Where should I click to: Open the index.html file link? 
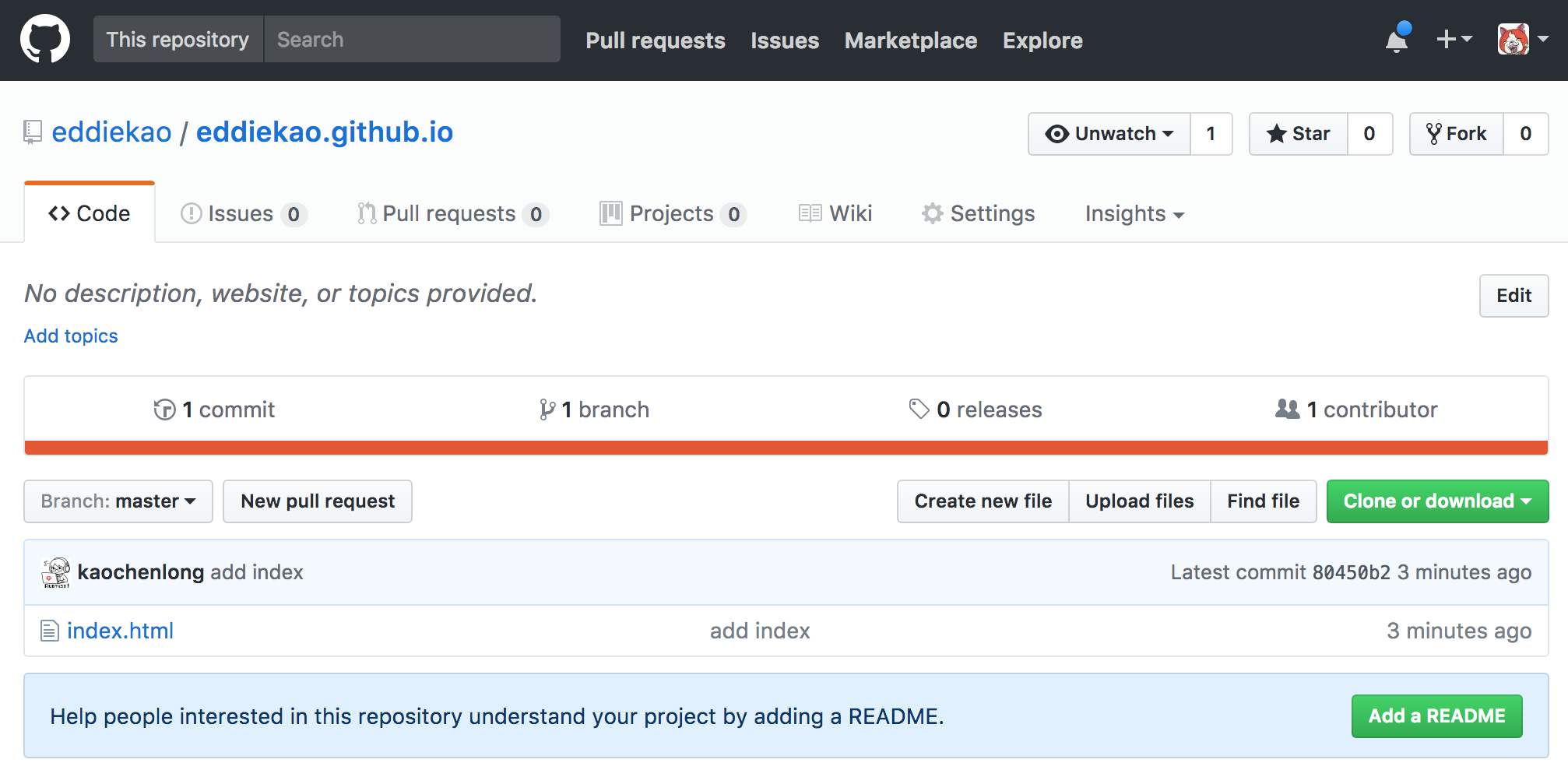[120, 631]
